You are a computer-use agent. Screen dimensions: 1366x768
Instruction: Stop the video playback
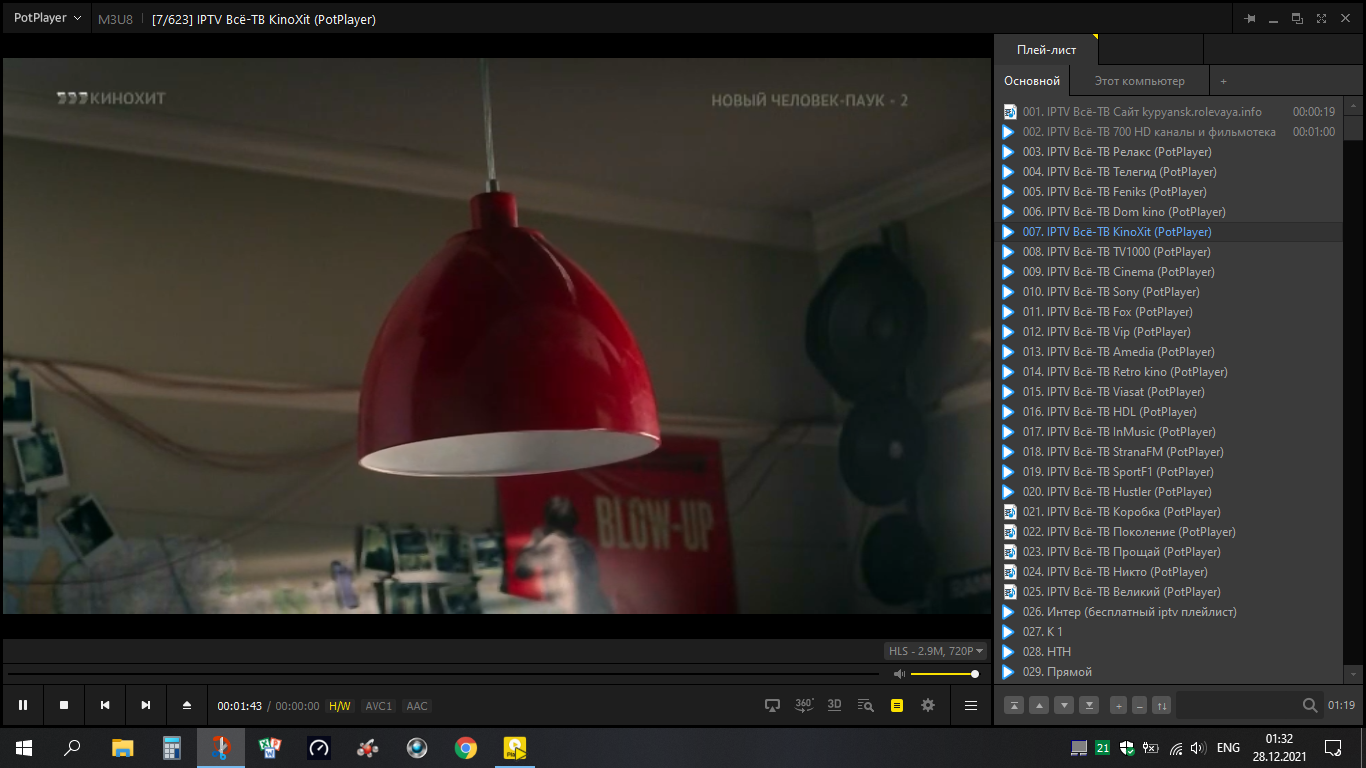pos(64,705)
